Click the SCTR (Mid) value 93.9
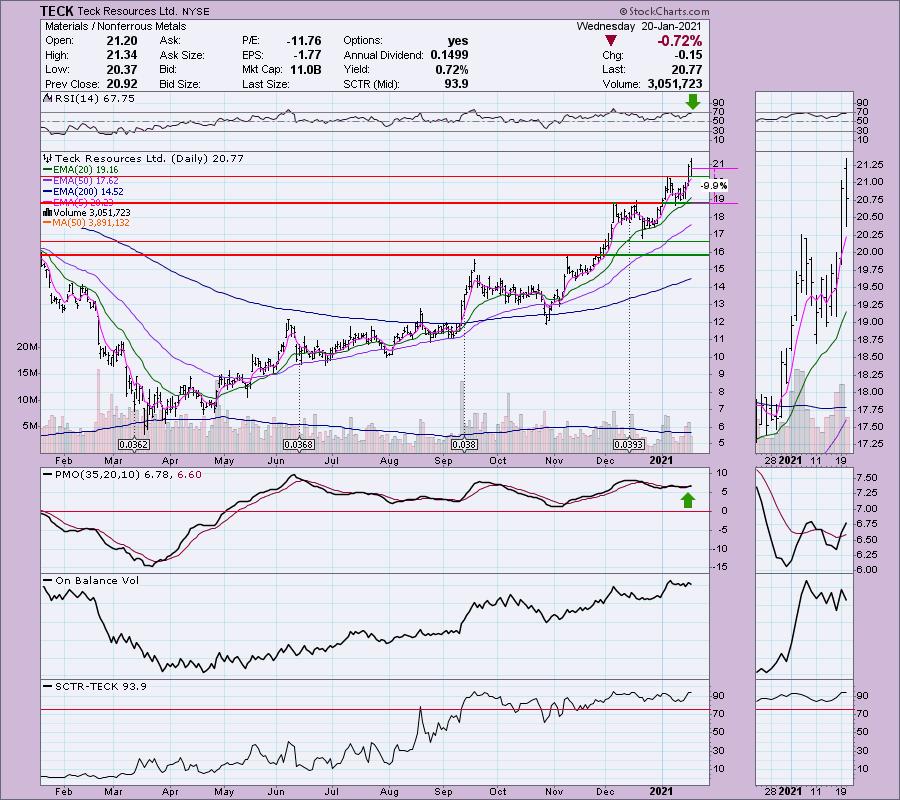Viewport: 900px width, 800px height. pos(456,84)
